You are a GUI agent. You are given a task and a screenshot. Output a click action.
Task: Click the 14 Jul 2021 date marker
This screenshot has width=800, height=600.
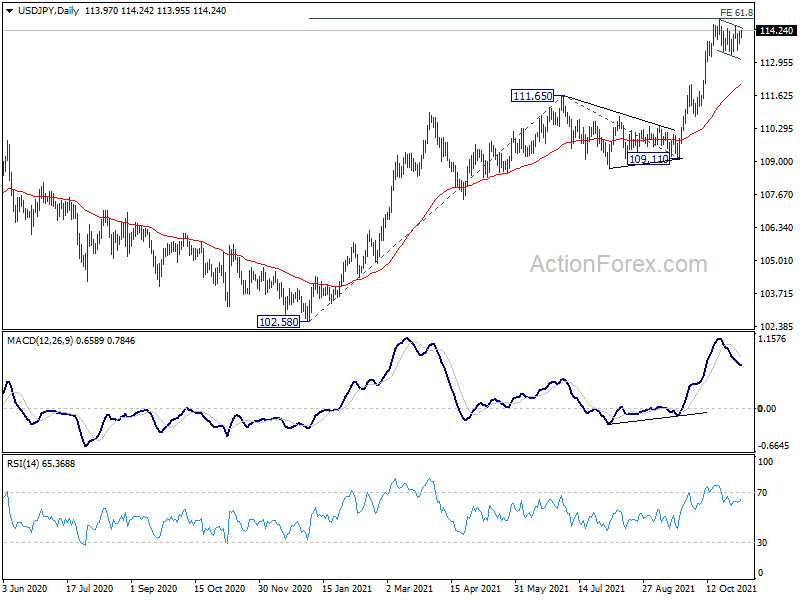pyautogui.click(x=600, y=587)
